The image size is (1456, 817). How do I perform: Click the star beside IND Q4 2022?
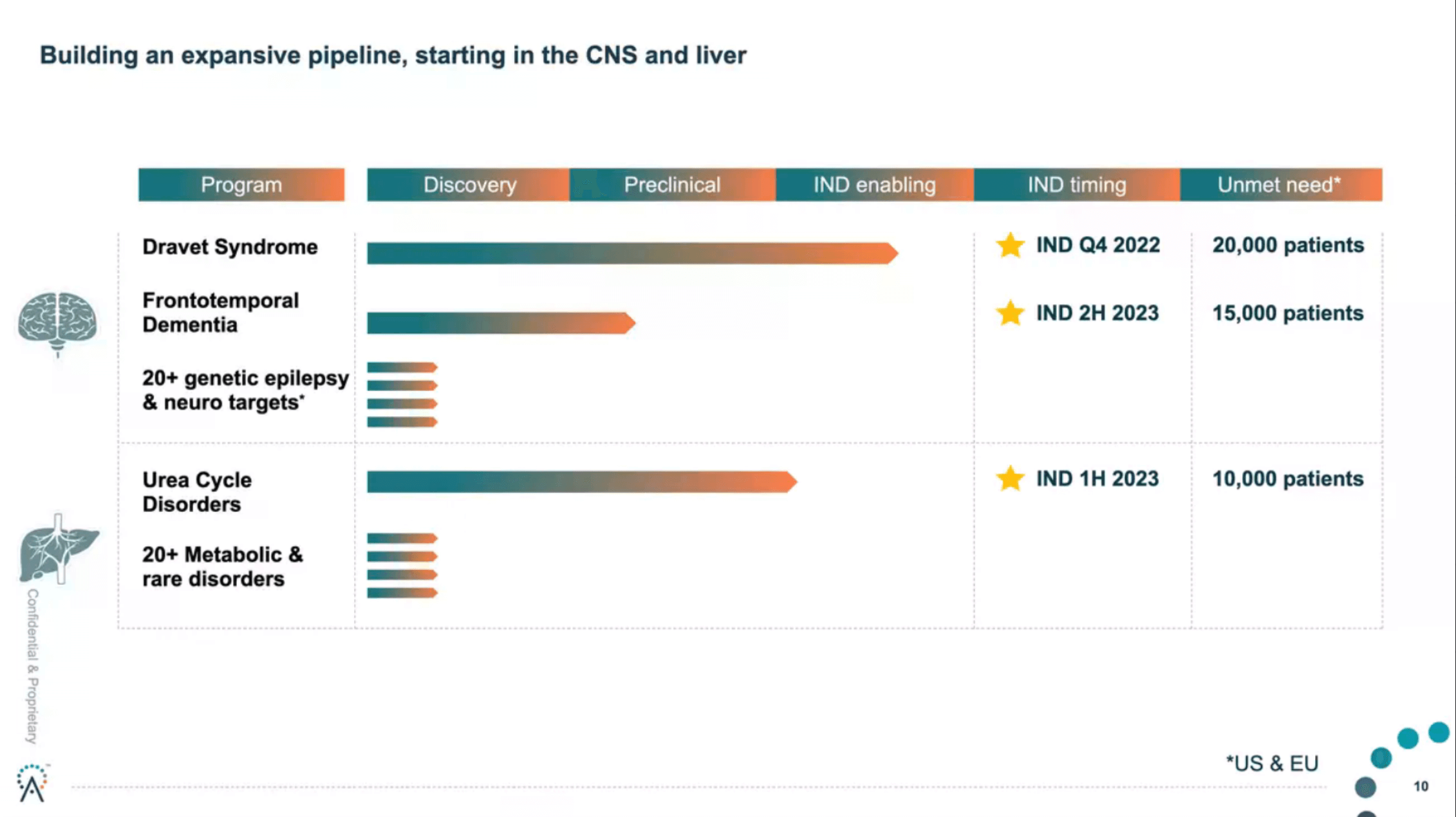(1010, 246)
